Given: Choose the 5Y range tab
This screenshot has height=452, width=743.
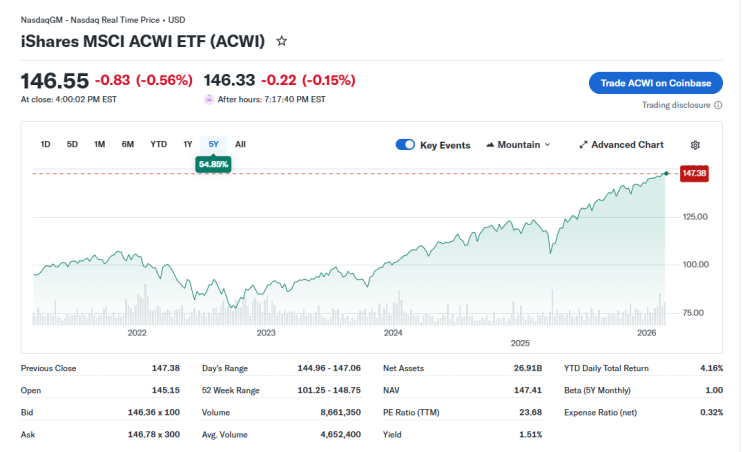Looking at the screenshot, I should pyautogui.click(x=214, y=144).
